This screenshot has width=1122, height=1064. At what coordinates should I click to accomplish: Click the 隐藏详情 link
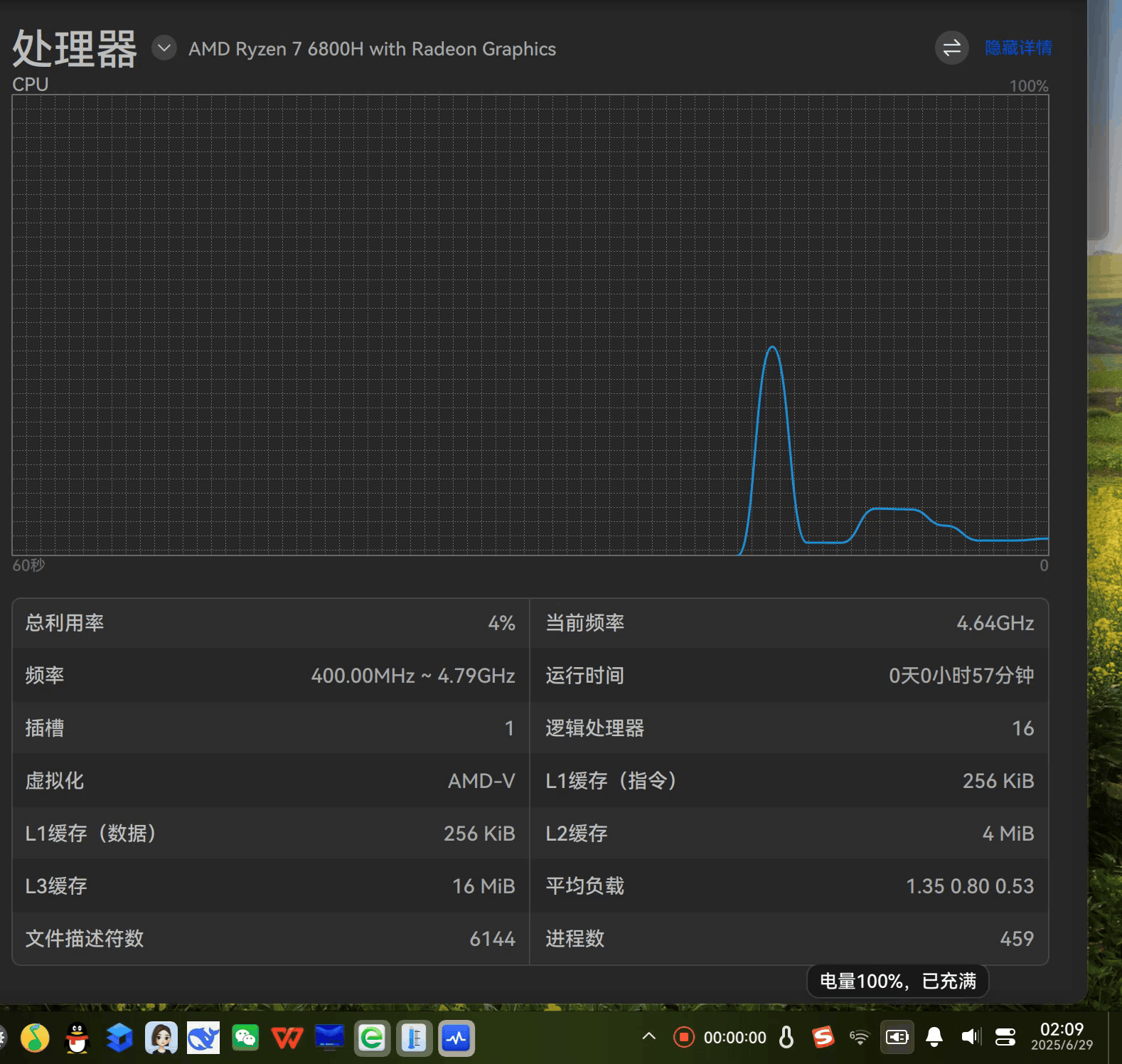tap(1018, 48)
